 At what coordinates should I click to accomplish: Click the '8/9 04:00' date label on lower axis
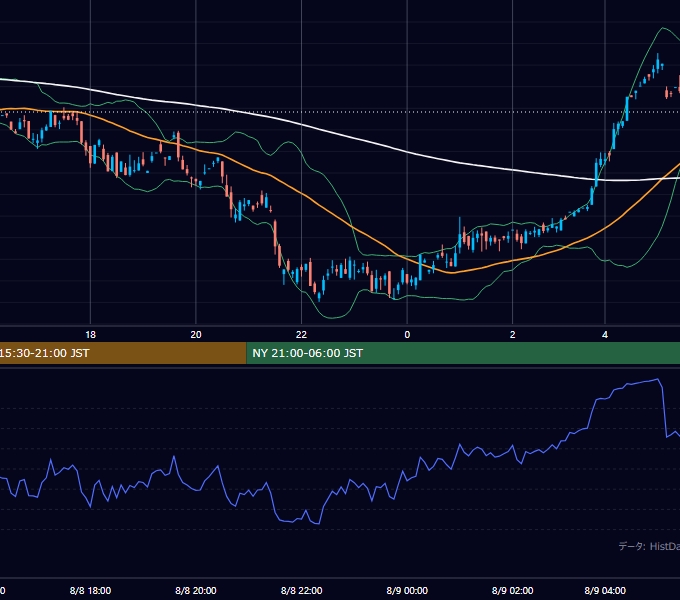[605, 590]
